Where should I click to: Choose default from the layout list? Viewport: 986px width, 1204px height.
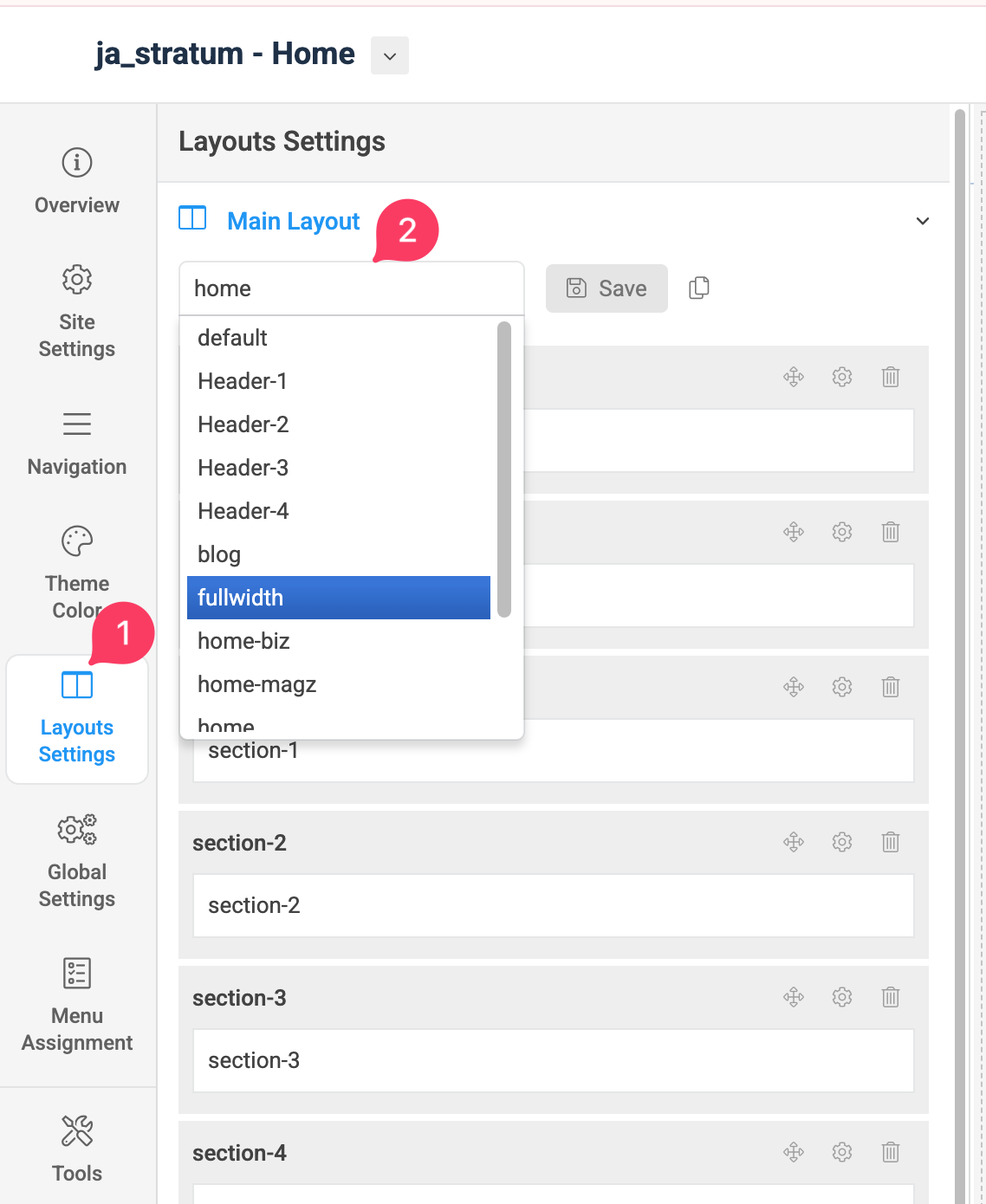tap(339, 338)
